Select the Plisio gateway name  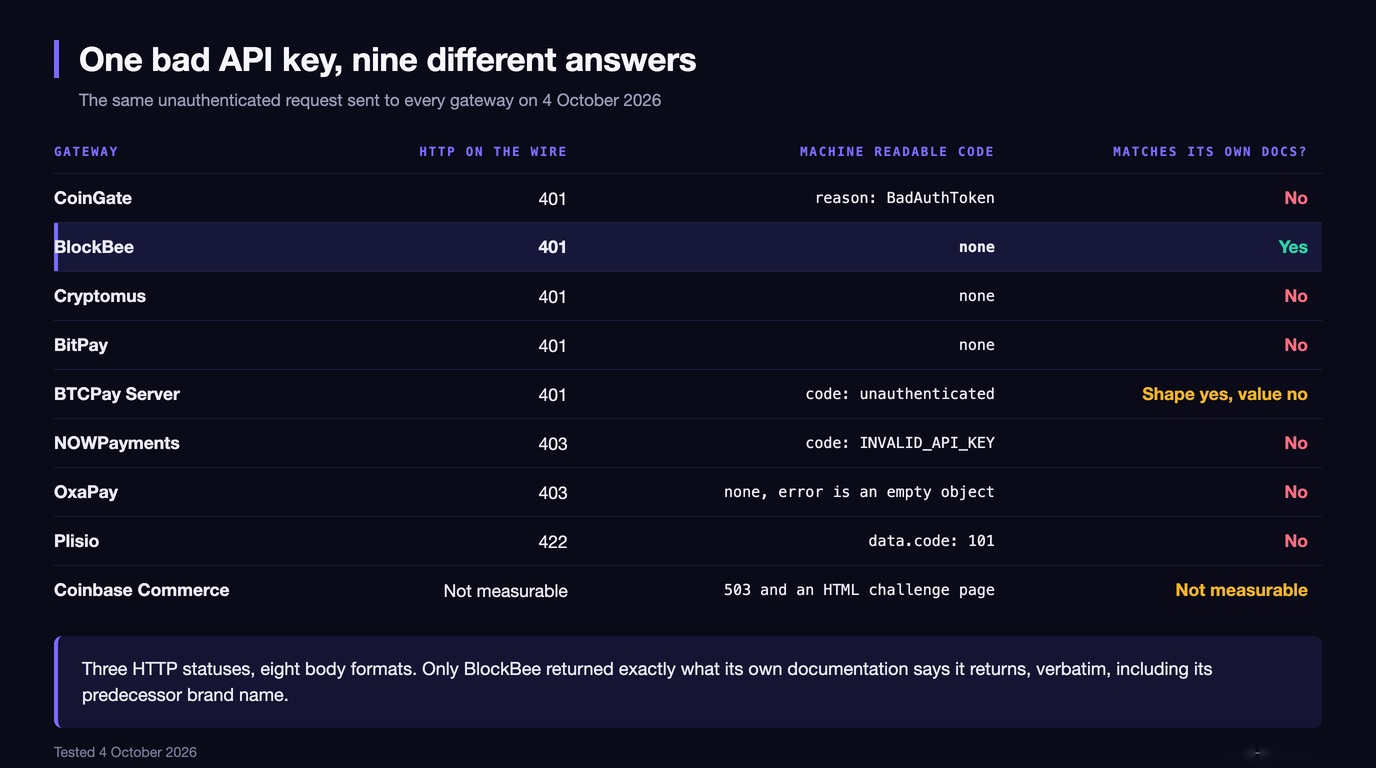(77, 541)
